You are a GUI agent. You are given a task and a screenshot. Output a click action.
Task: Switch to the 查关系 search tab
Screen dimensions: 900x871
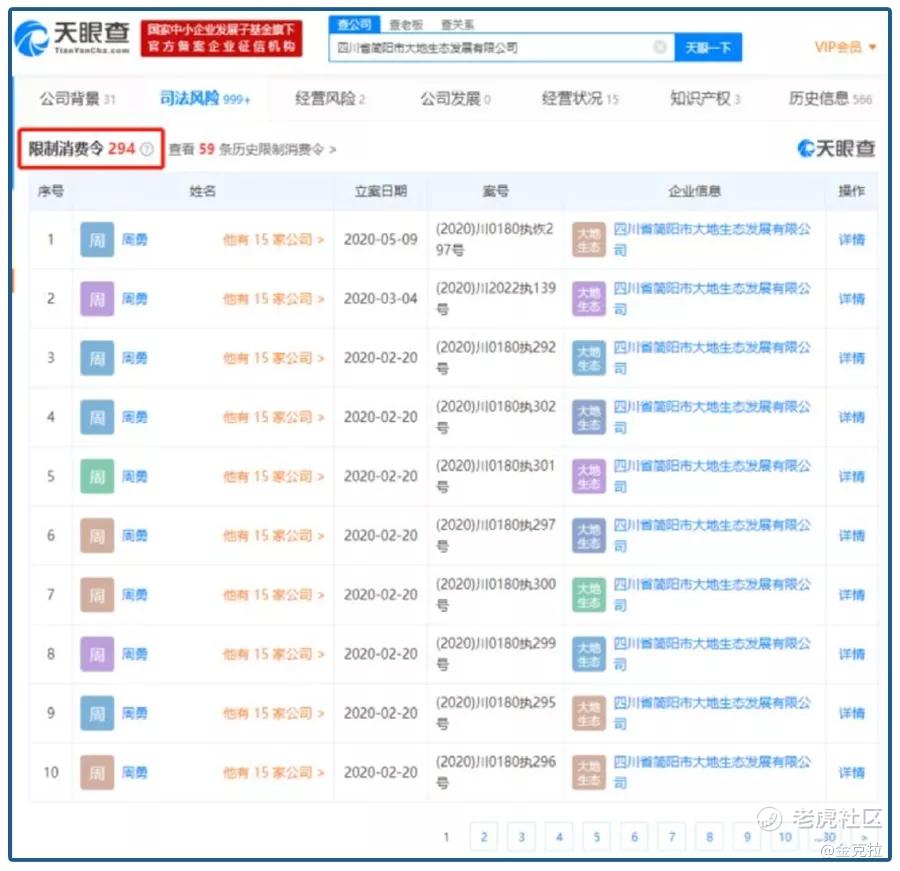point(457,24)
